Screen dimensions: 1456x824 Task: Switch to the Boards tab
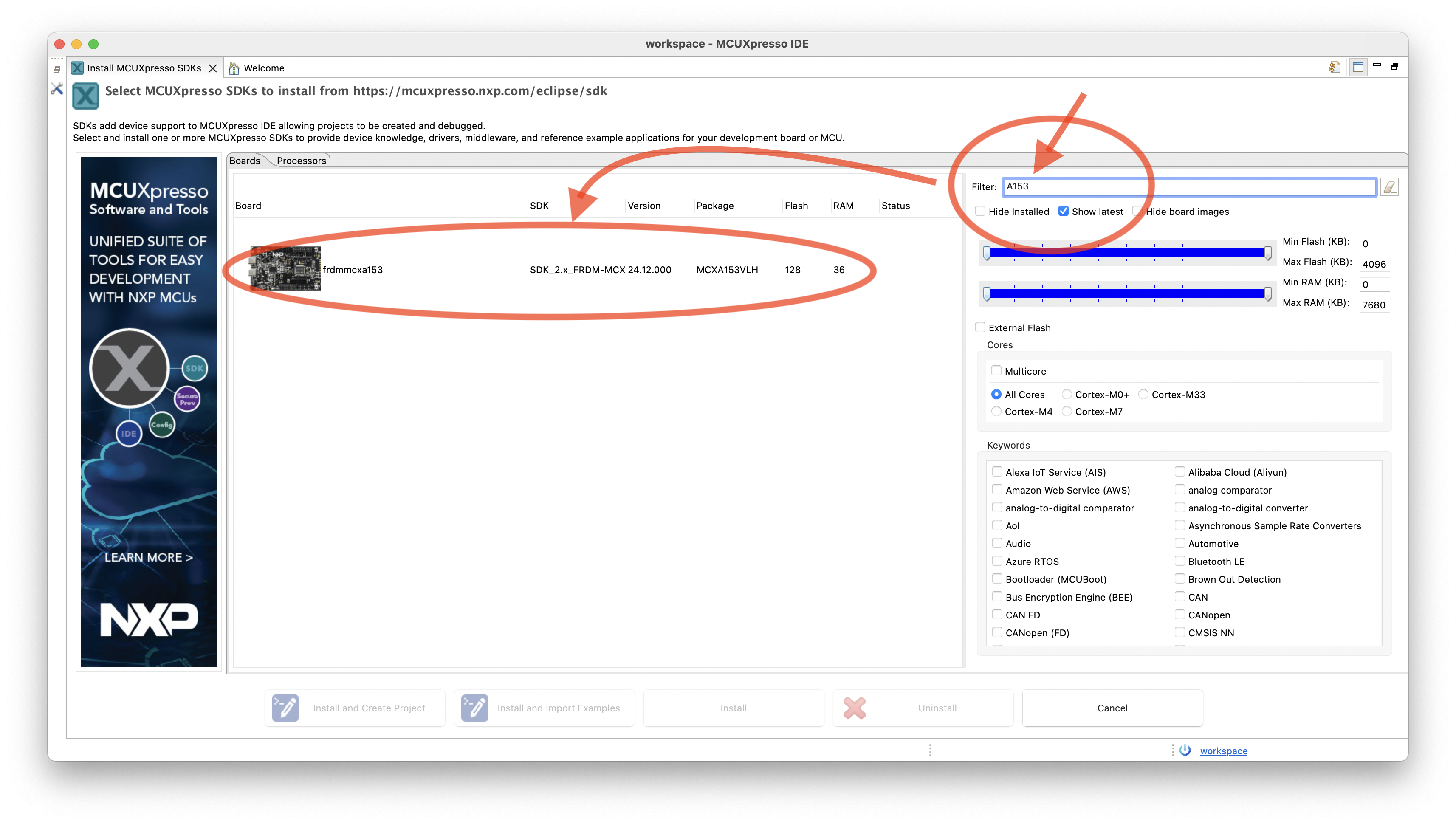click(245, 161)
